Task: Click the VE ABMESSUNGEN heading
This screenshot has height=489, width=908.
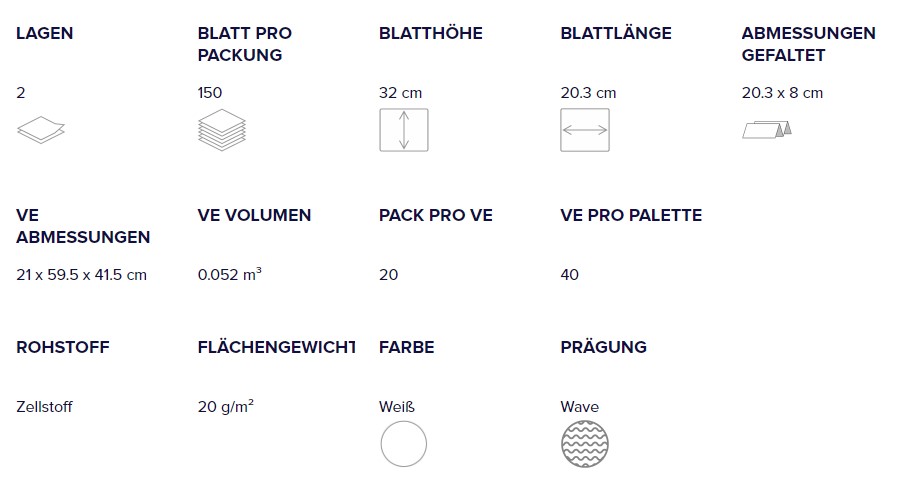Action: pos(83,226)
